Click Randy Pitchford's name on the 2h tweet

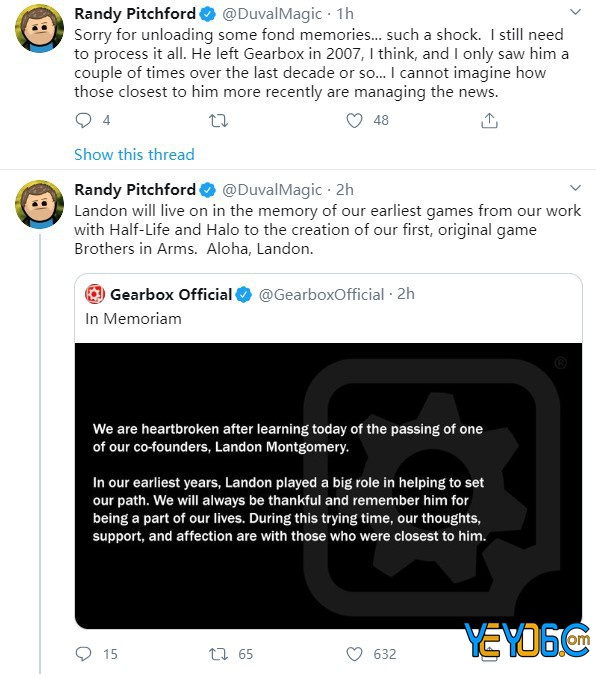click(135, 189)
